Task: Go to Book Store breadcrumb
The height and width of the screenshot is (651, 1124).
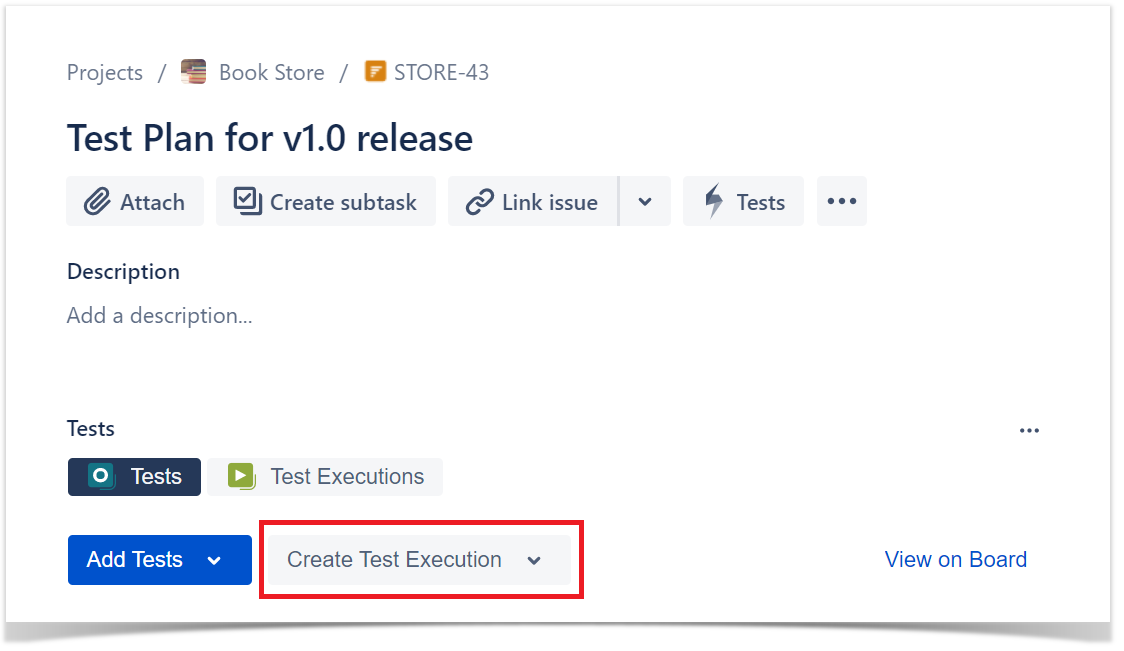Action: (x=272, y=72)
